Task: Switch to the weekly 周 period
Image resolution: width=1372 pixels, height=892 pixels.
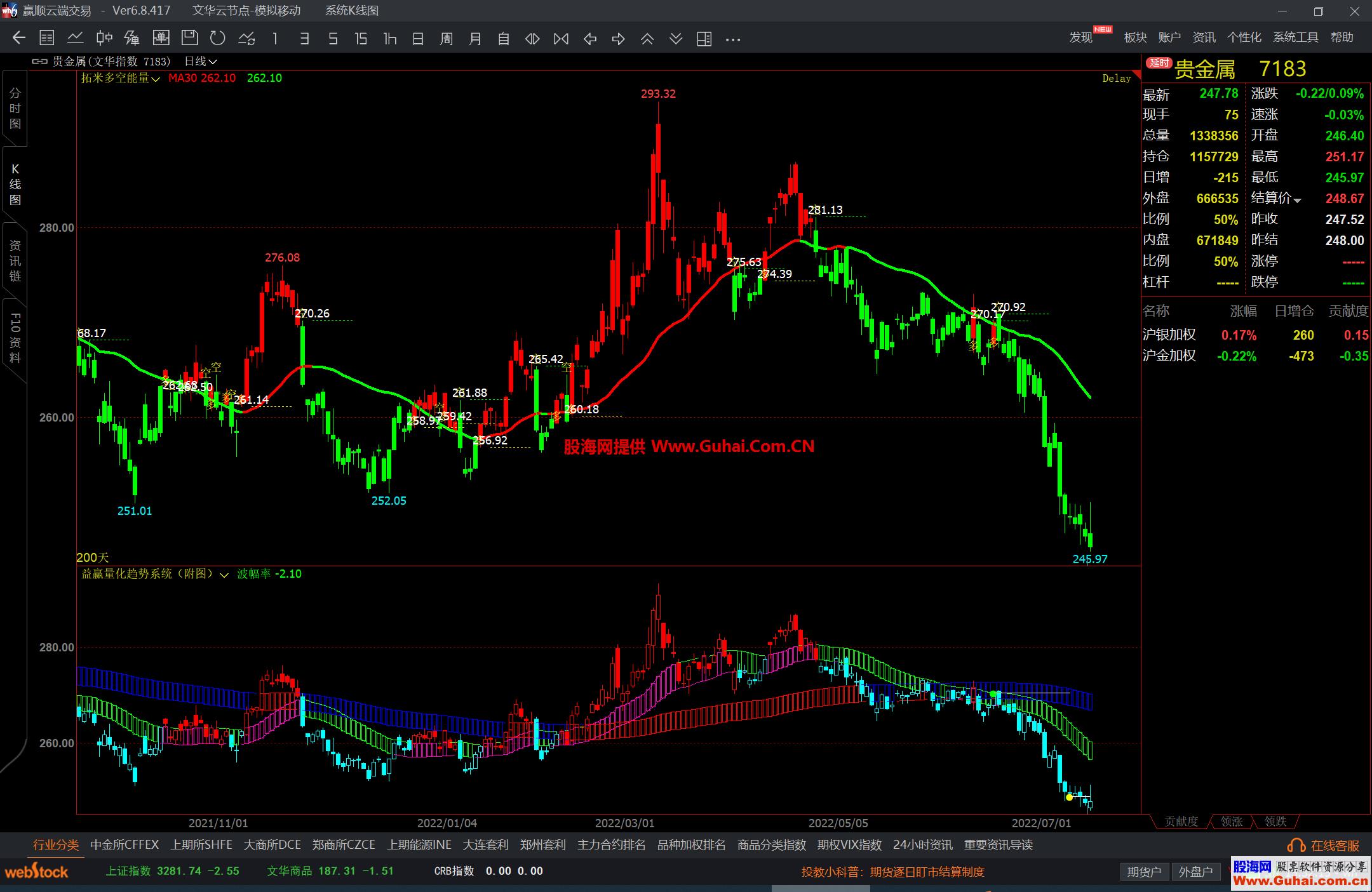Action: 447,39
